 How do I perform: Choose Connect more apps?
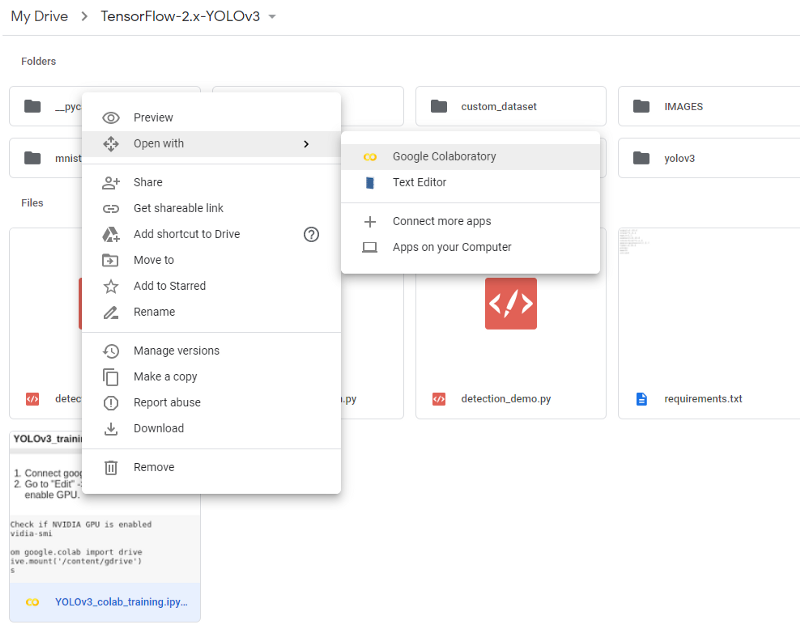[470, 221]
